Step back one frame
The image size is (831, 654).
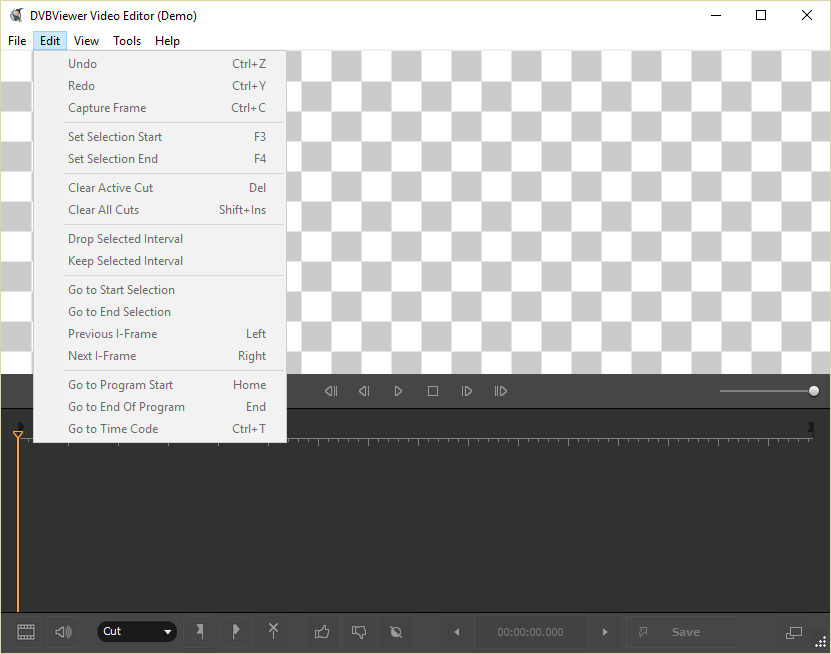coord(364,391)
